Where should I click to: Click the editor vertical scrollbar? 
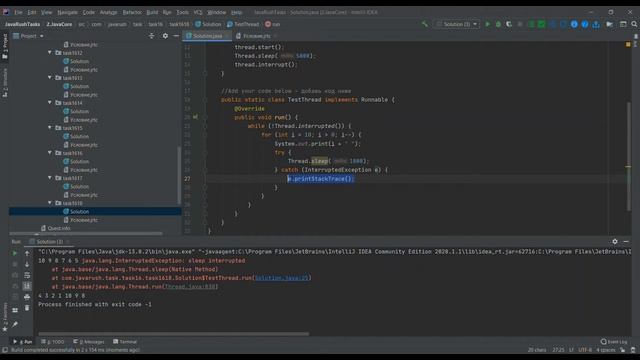pos(628,156)
